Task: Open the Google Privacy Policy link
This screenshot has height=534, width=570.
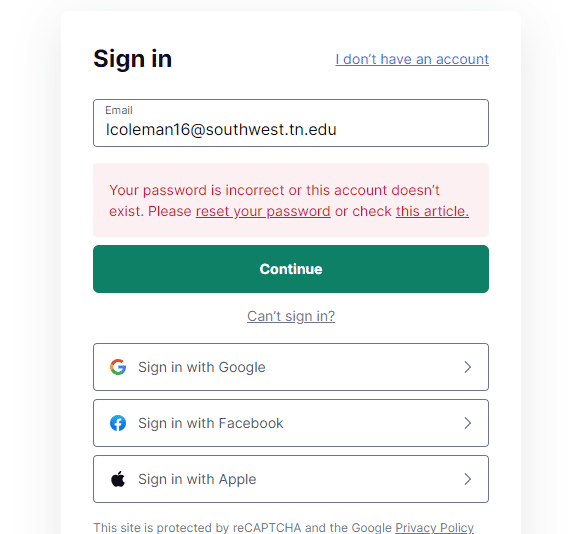Action: [434, 527]
